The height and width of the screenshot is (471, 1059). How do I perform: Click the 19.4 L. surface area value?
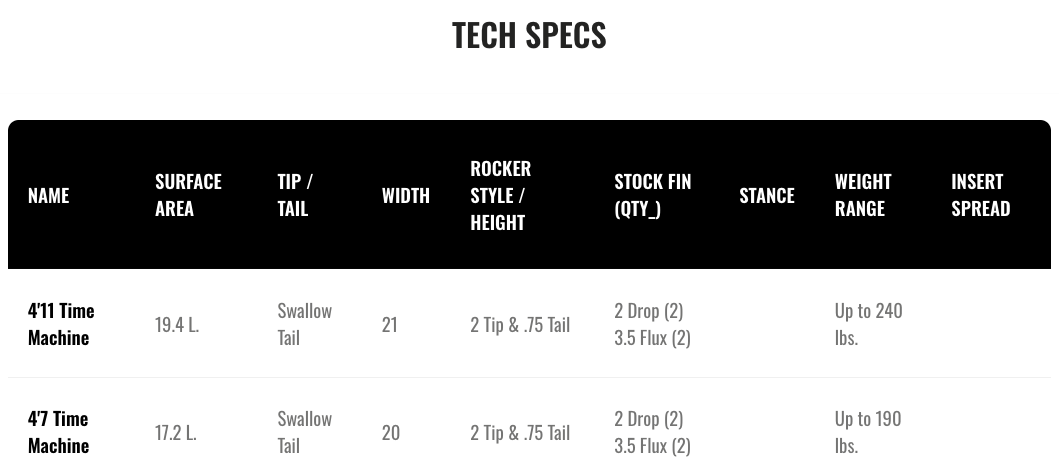[177, 324]
